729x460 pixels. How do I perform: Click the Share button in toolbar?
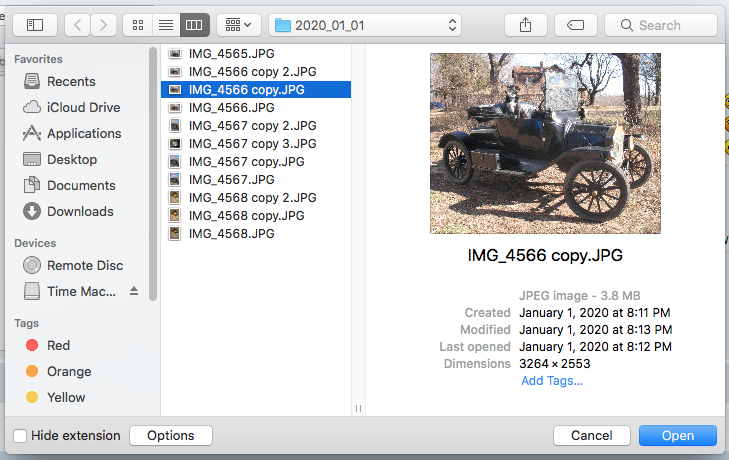525,25
